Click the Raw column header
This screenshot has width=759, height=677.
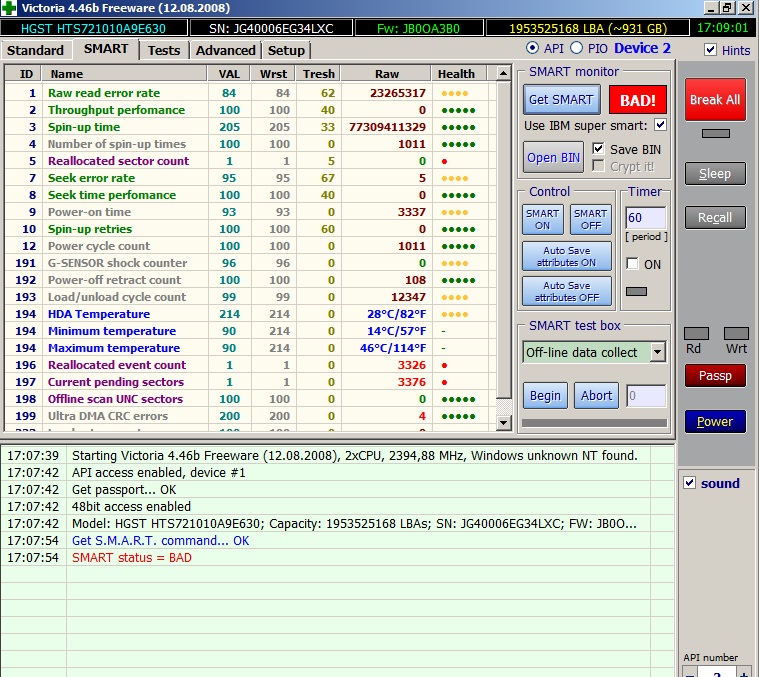point(386,74)
